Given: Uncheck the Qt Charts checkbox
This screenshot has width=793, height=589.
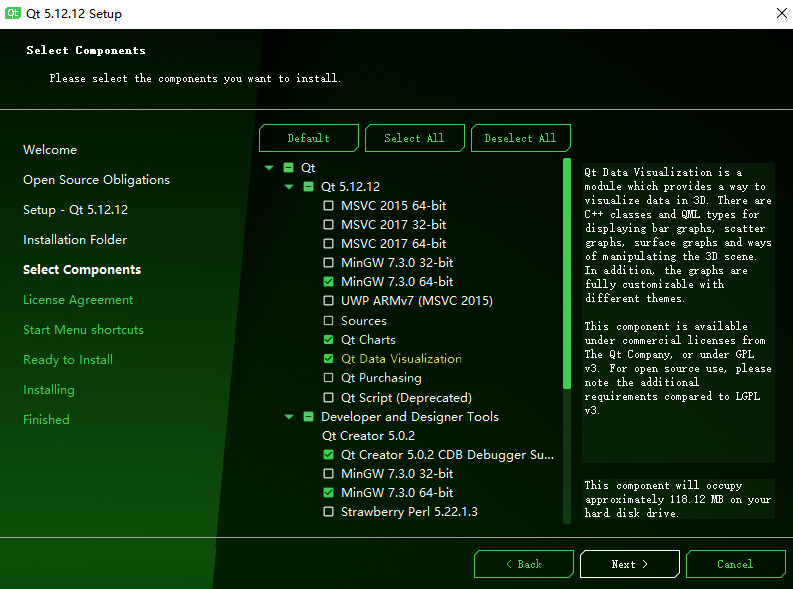Looking at the screenshot, I should 328,340.
